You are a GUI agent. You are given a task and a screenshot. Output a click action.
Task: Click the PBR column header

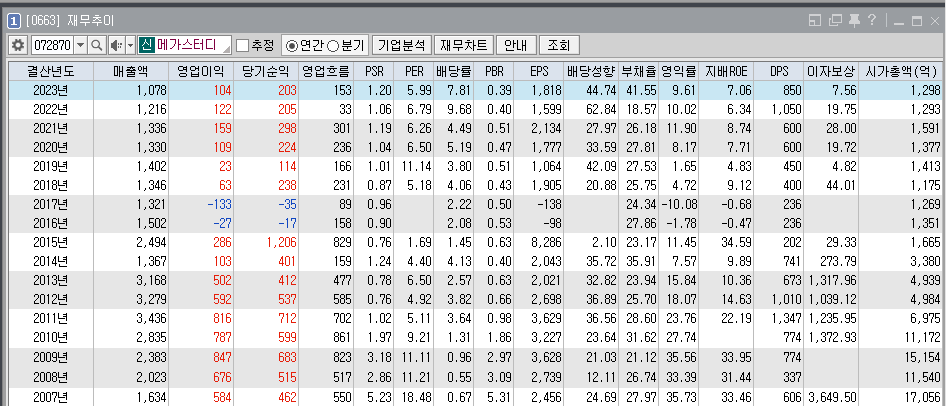click(494, 71)
